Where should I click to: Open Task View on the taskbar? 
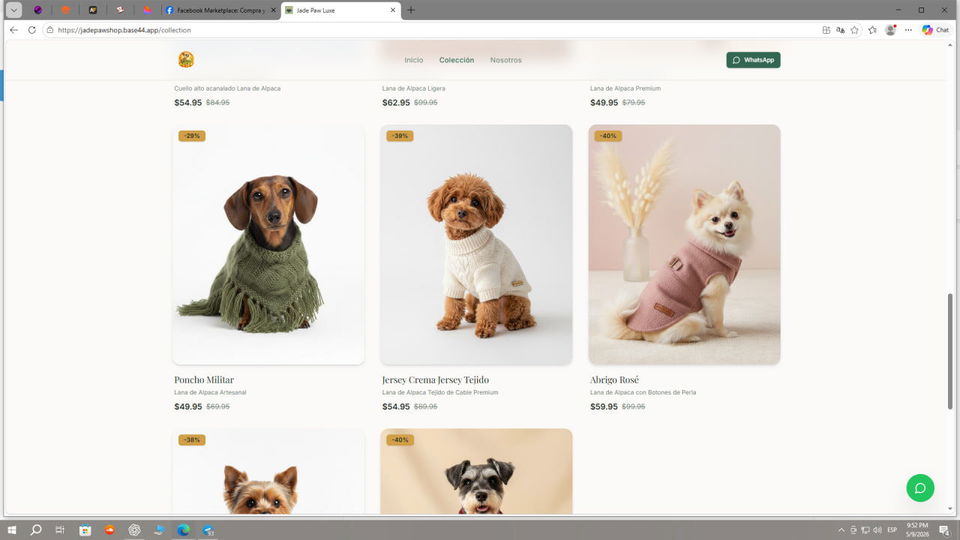coord(59,530)
